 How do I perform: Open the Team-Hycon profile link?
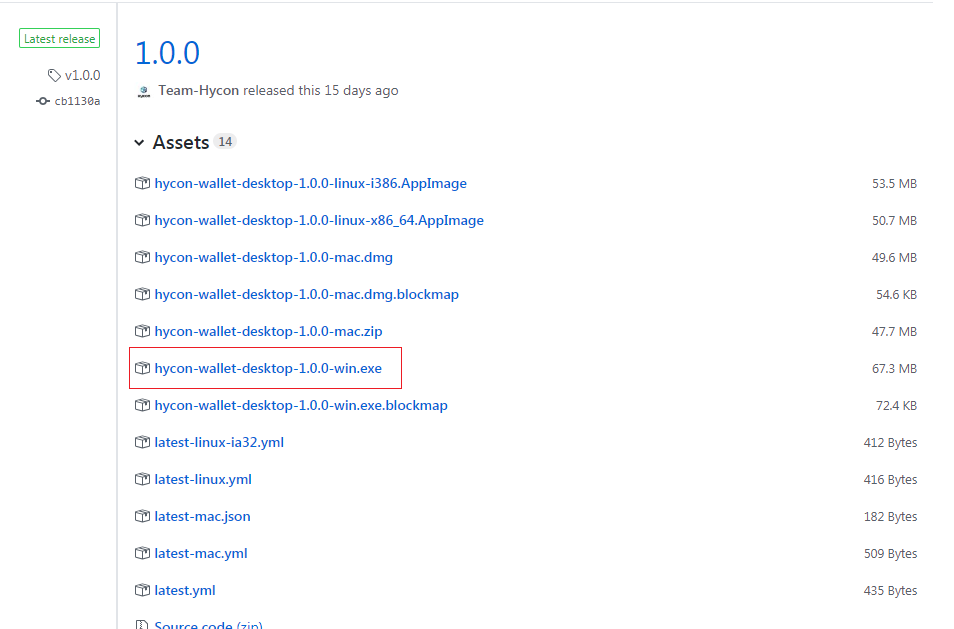tap(198, 91)
